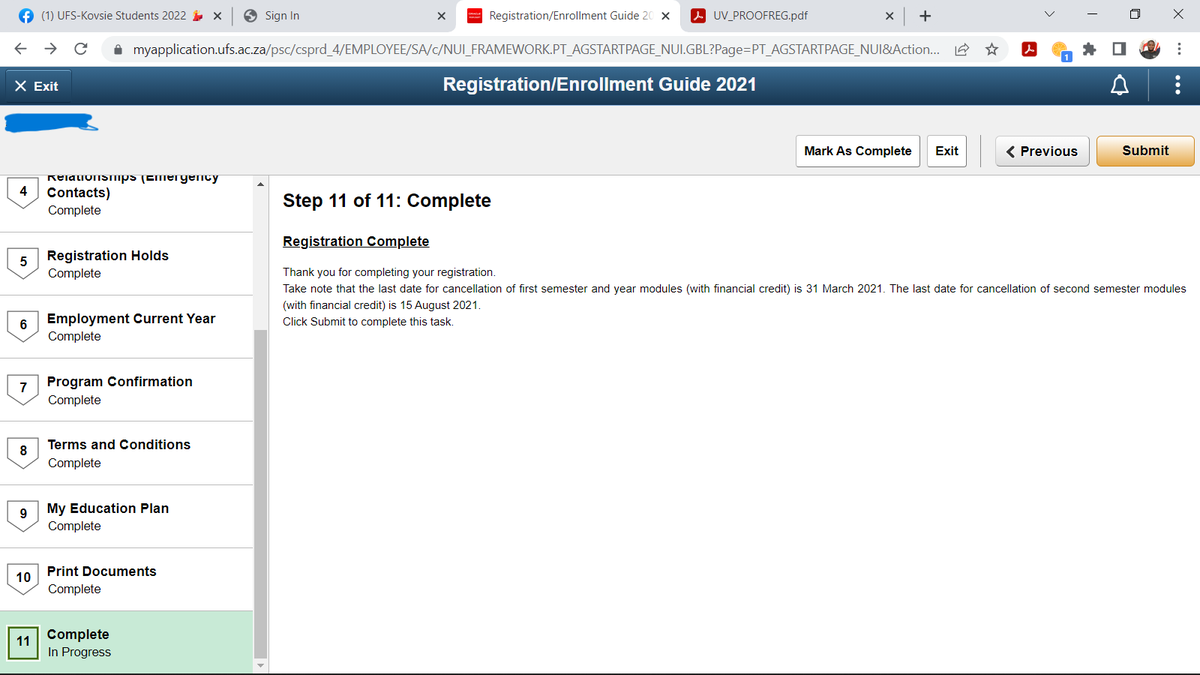Open step 8 Terms and Conditions
Viewport: 1200px width, 675px height.
[x=126, y=453]
